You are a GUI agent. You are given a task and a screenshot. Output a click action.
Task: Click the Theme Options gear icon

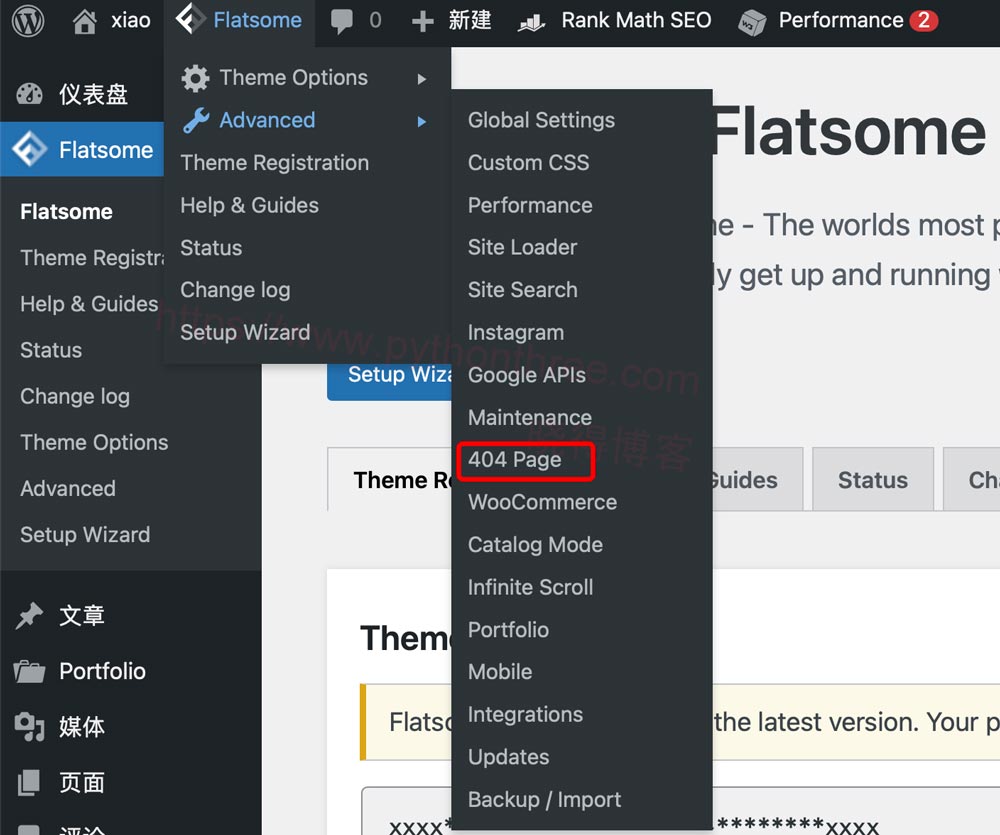click(x=195, y=78)
